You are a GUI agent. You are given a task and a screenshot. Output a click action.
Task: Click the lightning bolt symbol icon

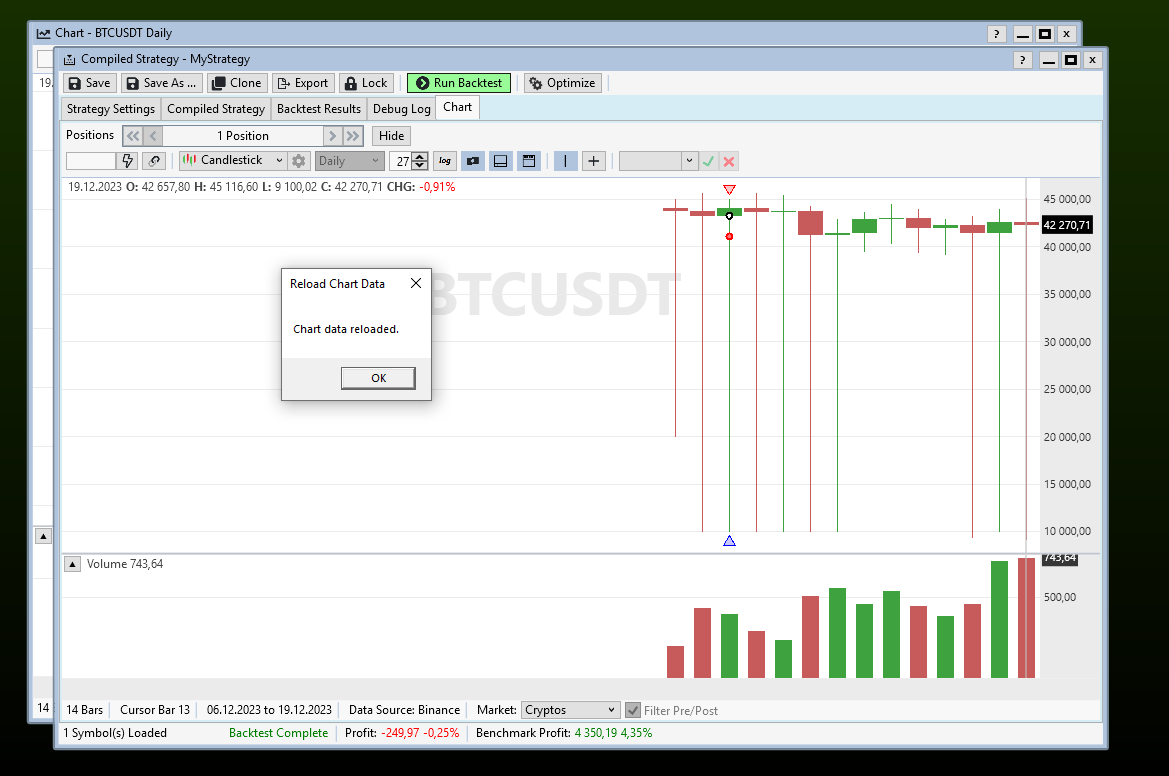128,161
